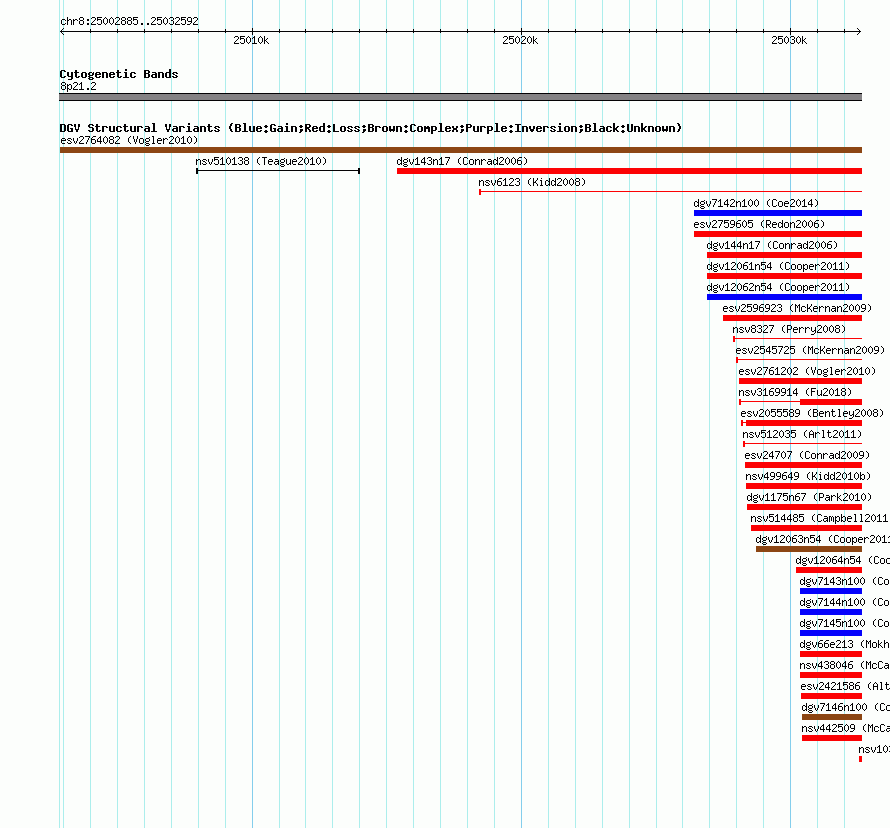Viewport: 890px width, 828px height.
Task: Open esv2545725 (McKernan2009) variant label
Action: pos(810,350)
